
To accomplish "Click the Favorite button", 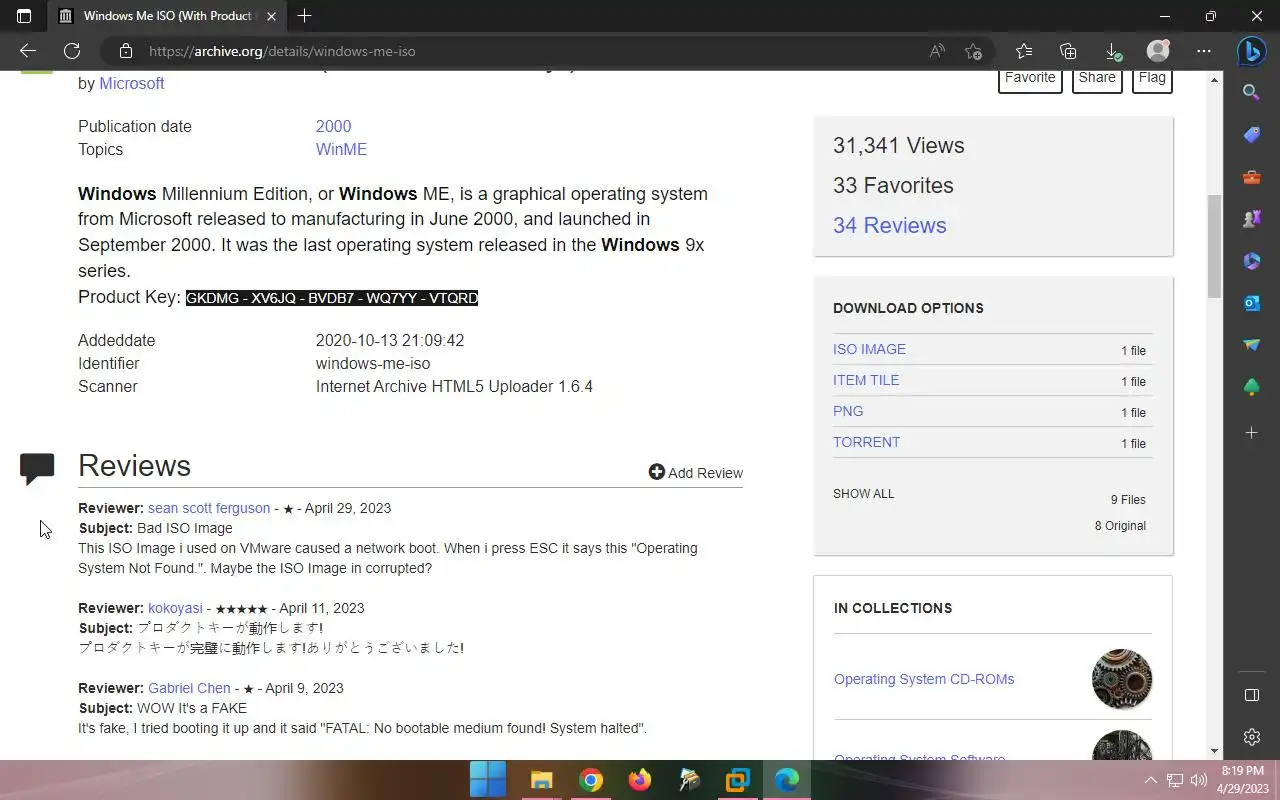I will coord(1030,79).
